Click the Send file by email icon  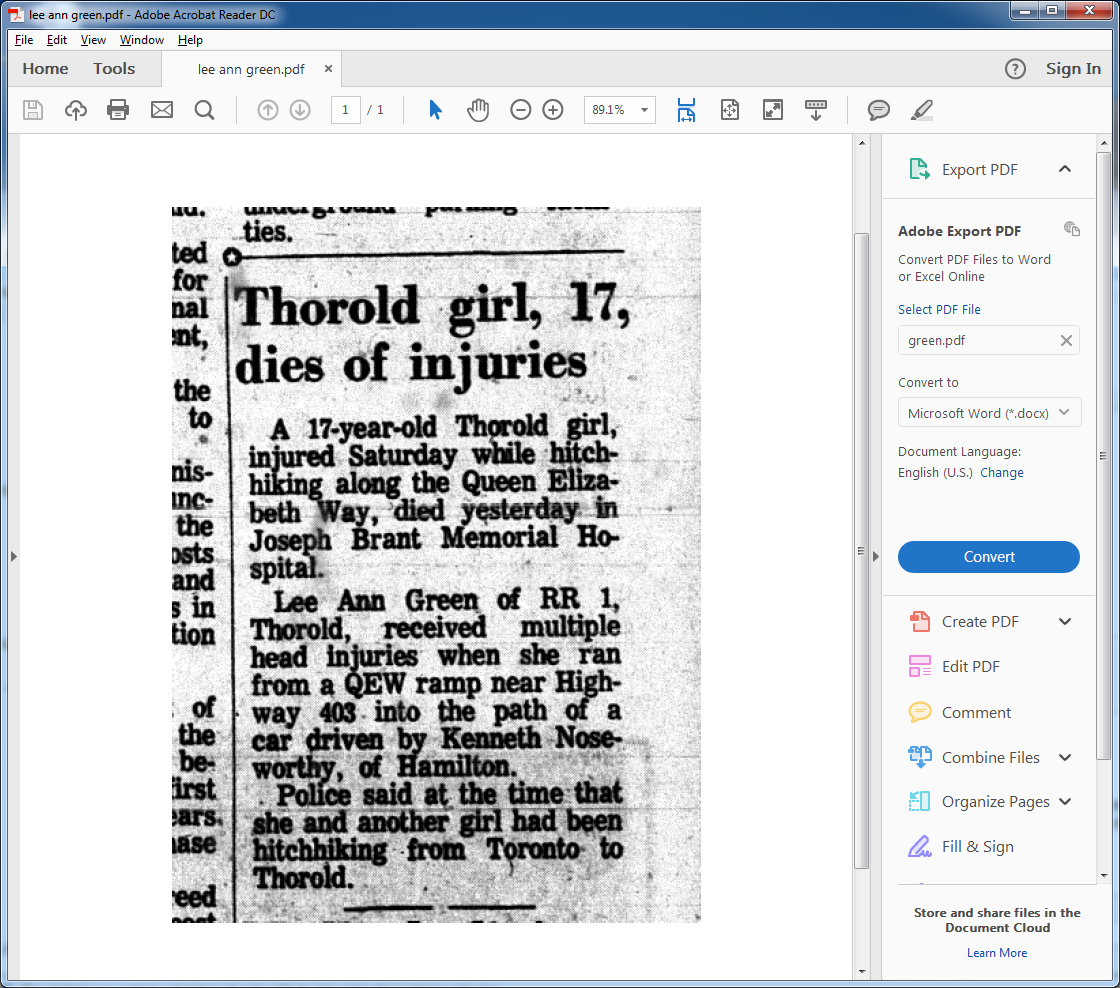pyautogui.click(x=161, y=110)
